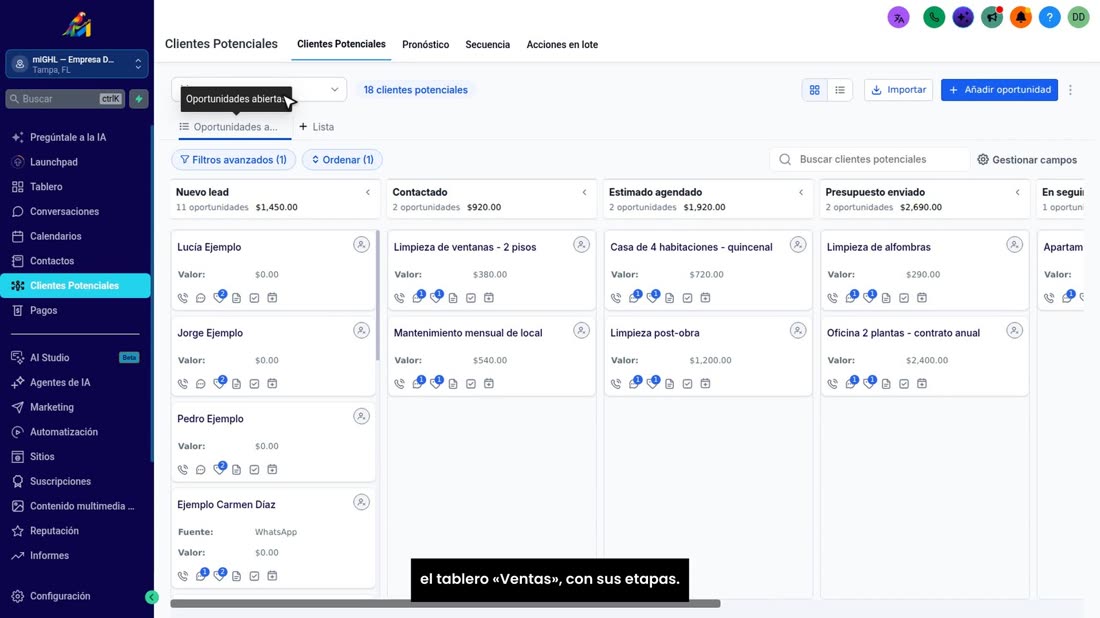1100x618 pixels.
Task: Open the megaphone announcements icon
Action: 991,18
